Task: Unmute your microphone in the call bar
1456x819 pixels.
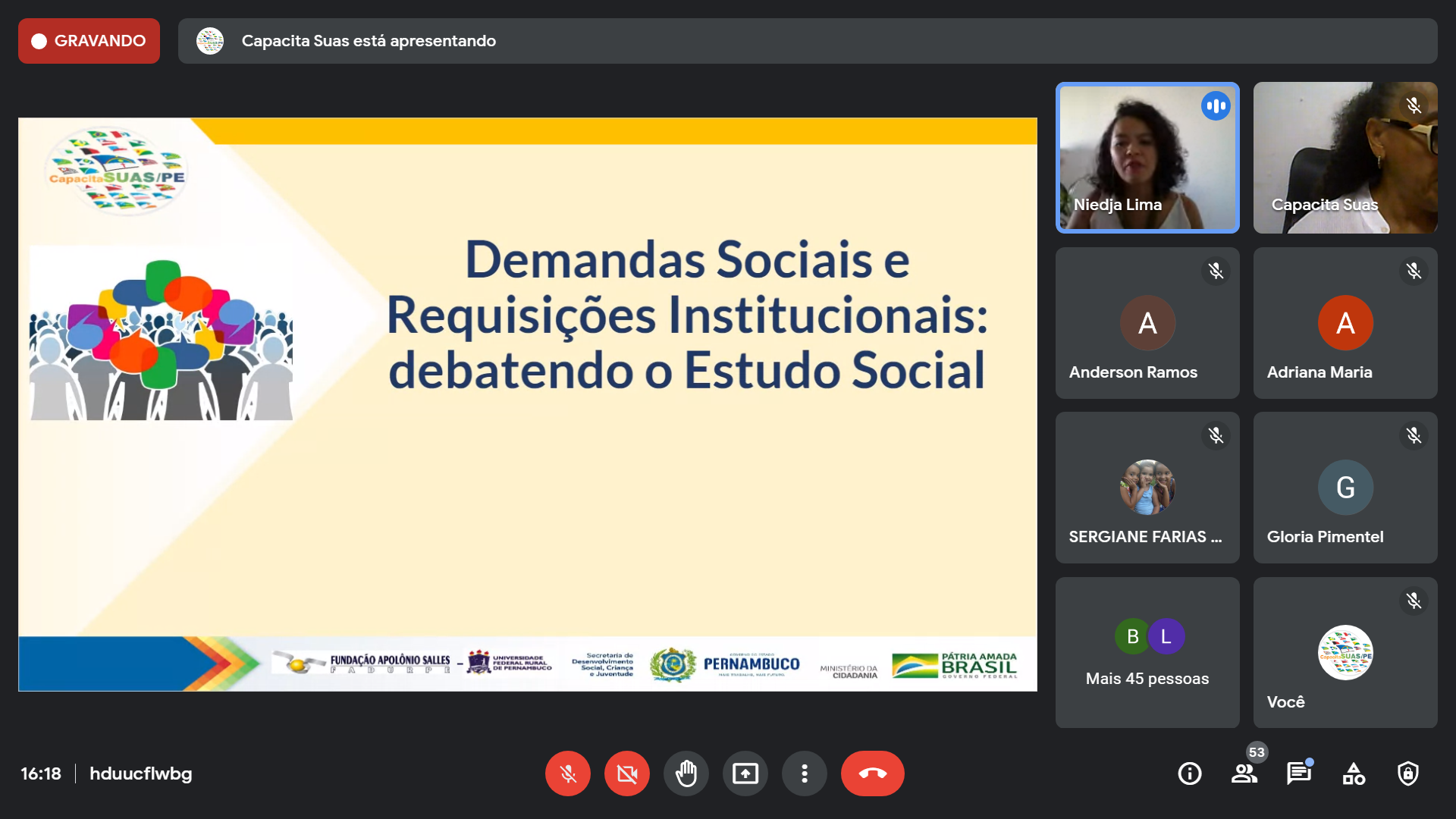Action: point(567,773)
